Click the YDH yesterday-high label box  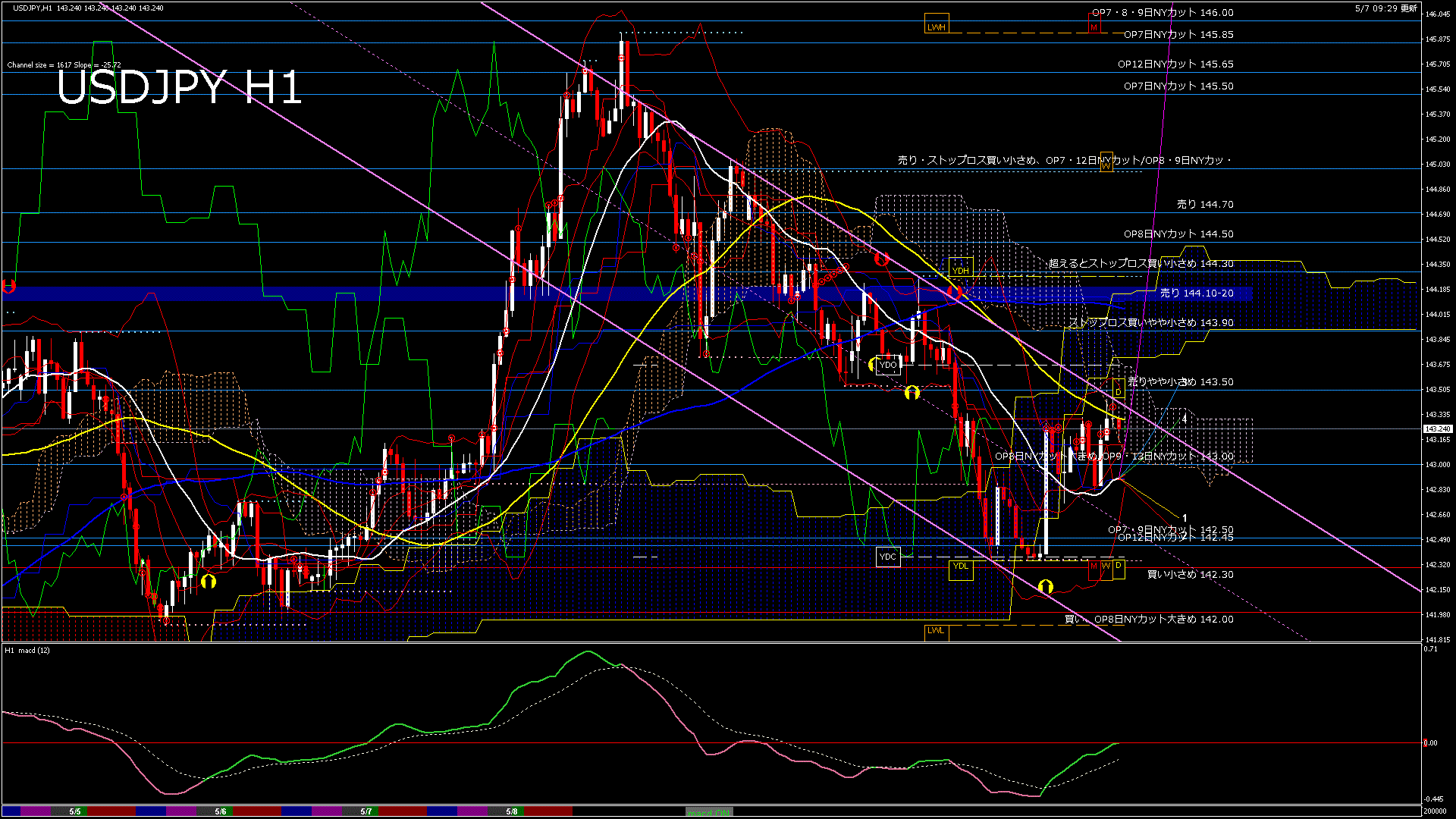click(x=960, y=271)
